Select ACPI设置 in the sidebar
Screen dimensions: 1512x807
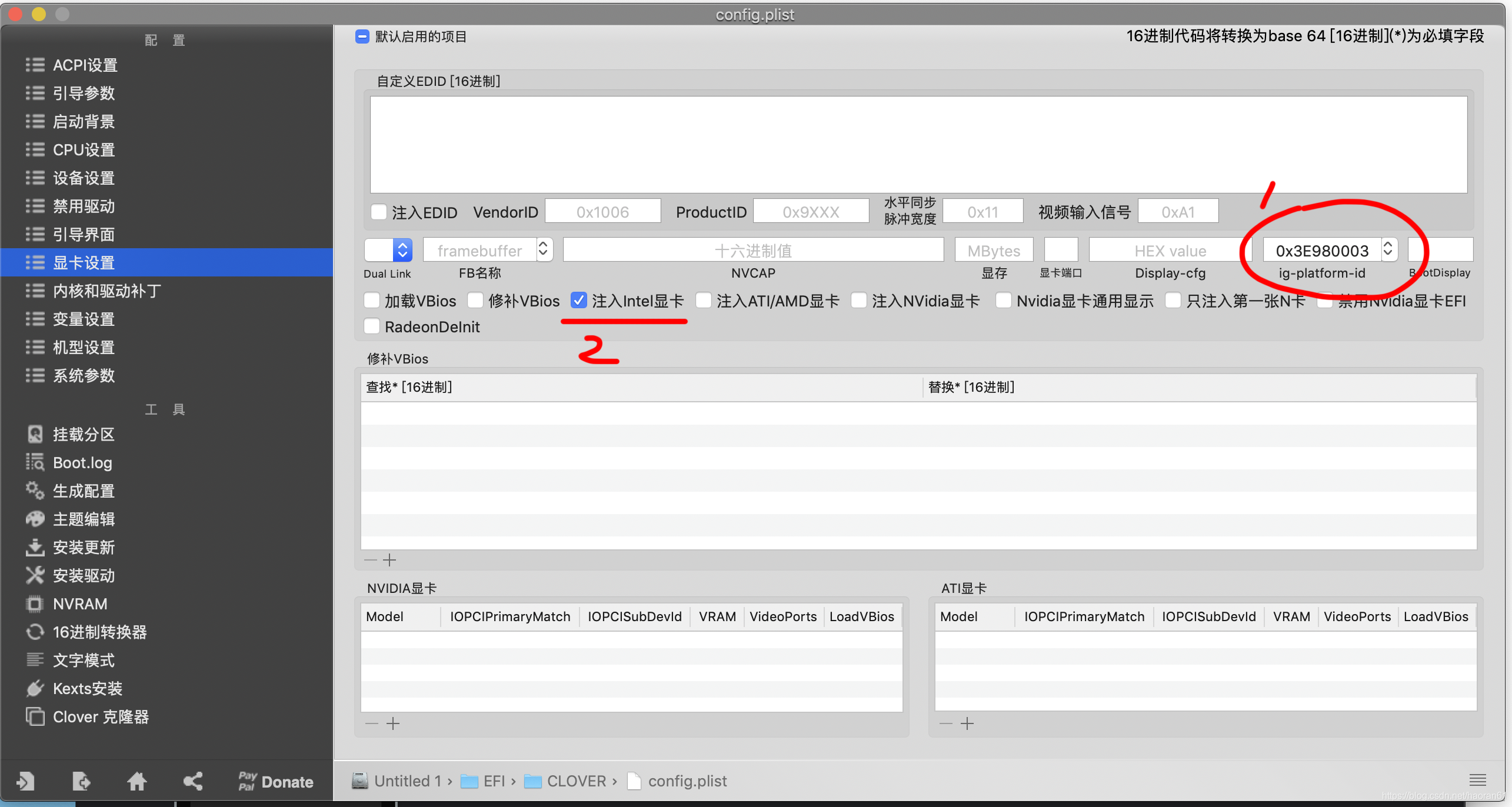pos(85,65)
